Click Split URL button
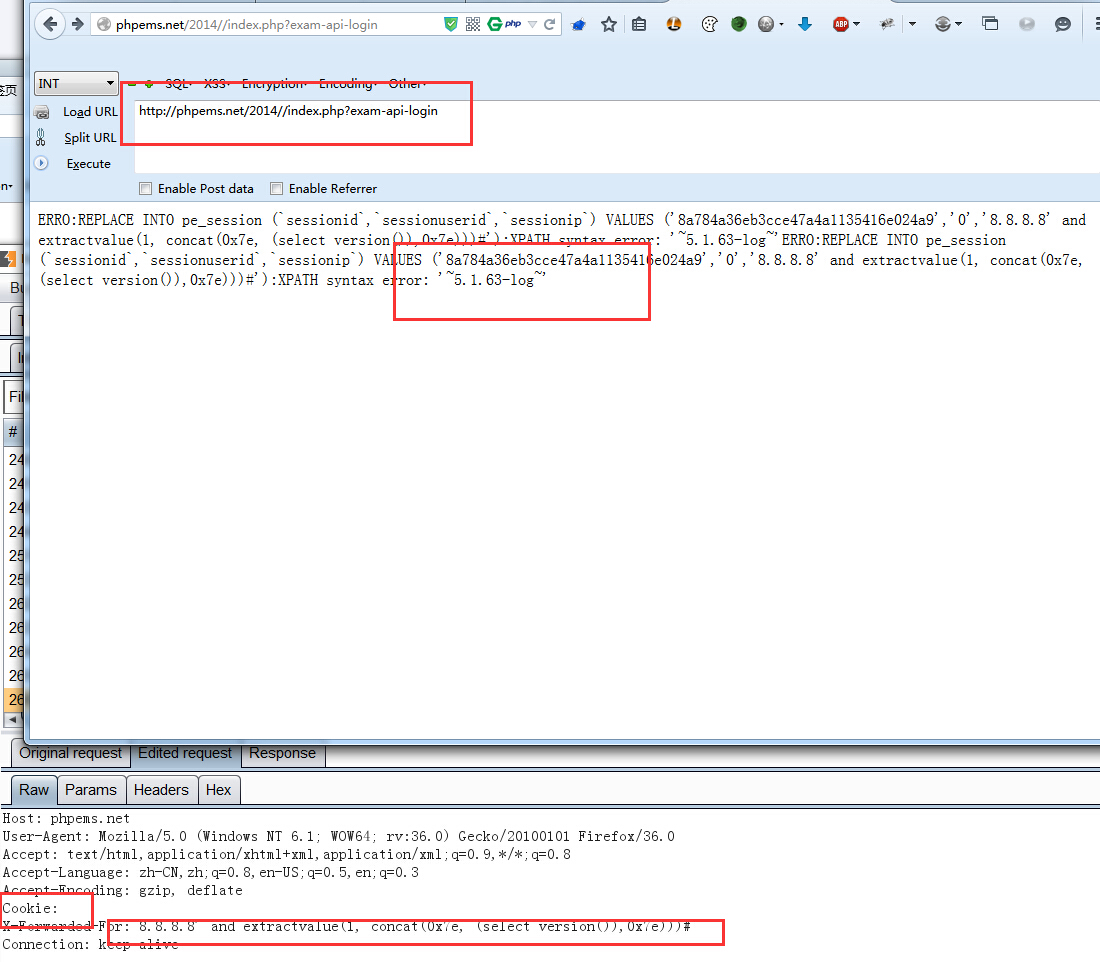The image size is (1100, 962). point(90,138)
